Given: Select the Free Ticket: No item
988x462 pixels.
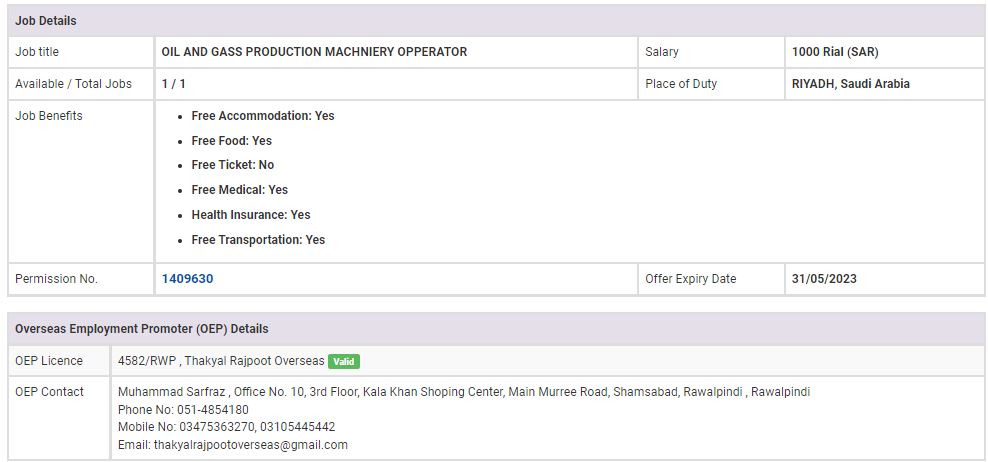Looking at the screenshot, I should click(x=232, y=165).
